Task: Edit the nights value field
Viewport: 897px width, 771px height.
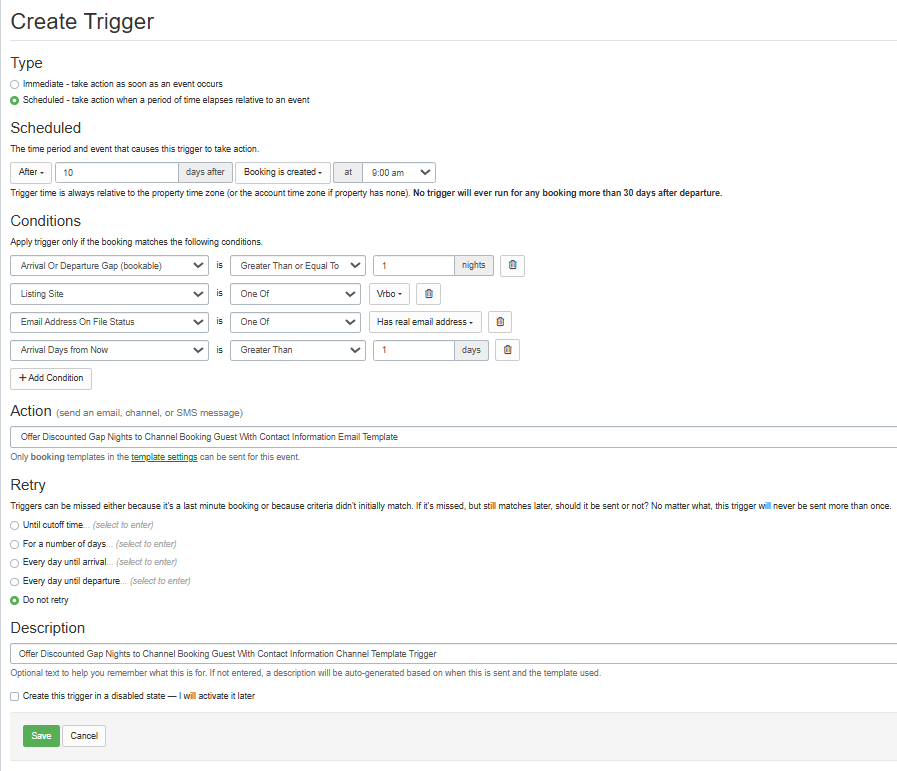Action: click(x=414, y=265)
